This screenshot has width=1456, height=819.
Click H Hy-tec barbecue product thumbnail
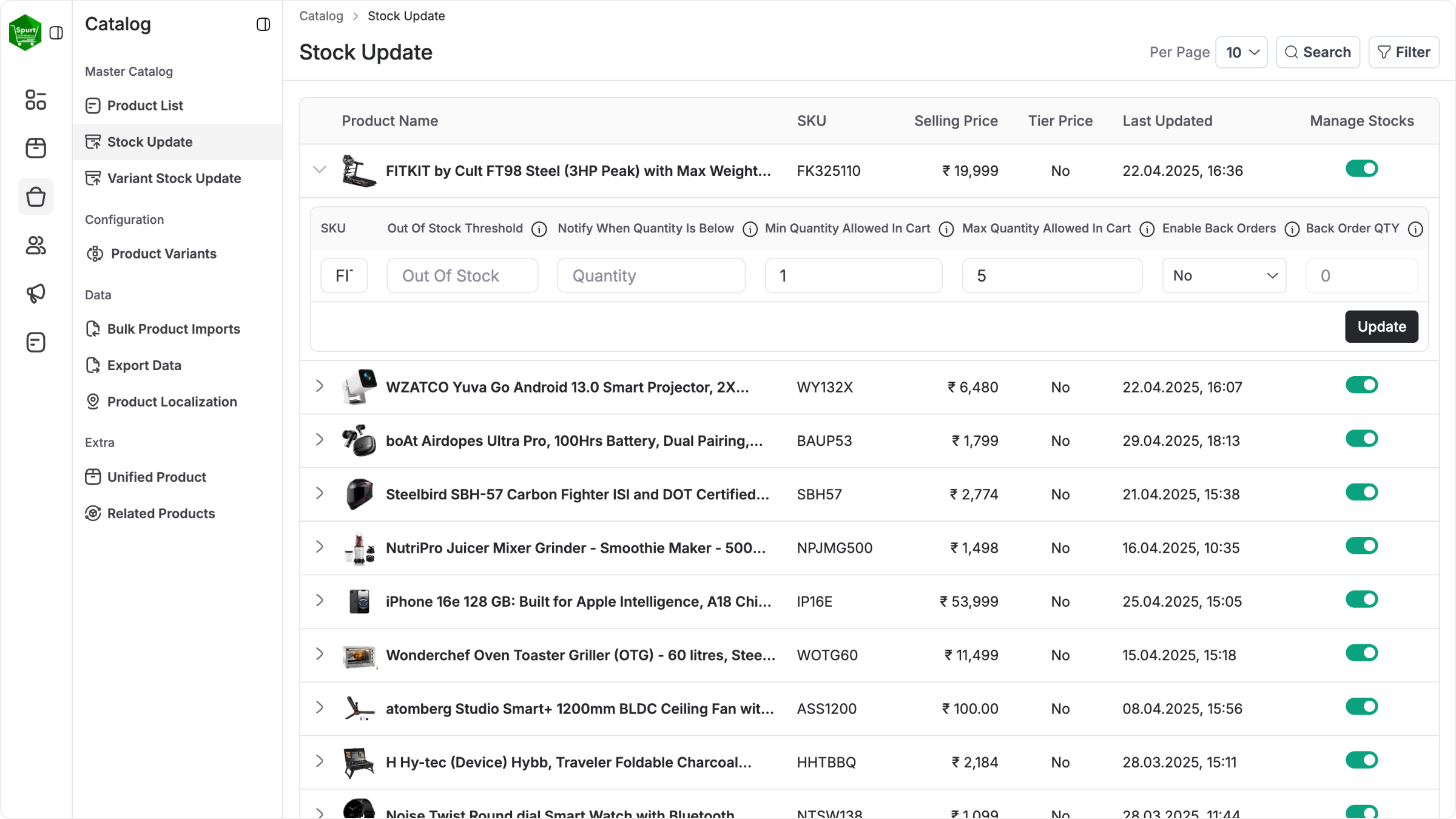point(359,762)
